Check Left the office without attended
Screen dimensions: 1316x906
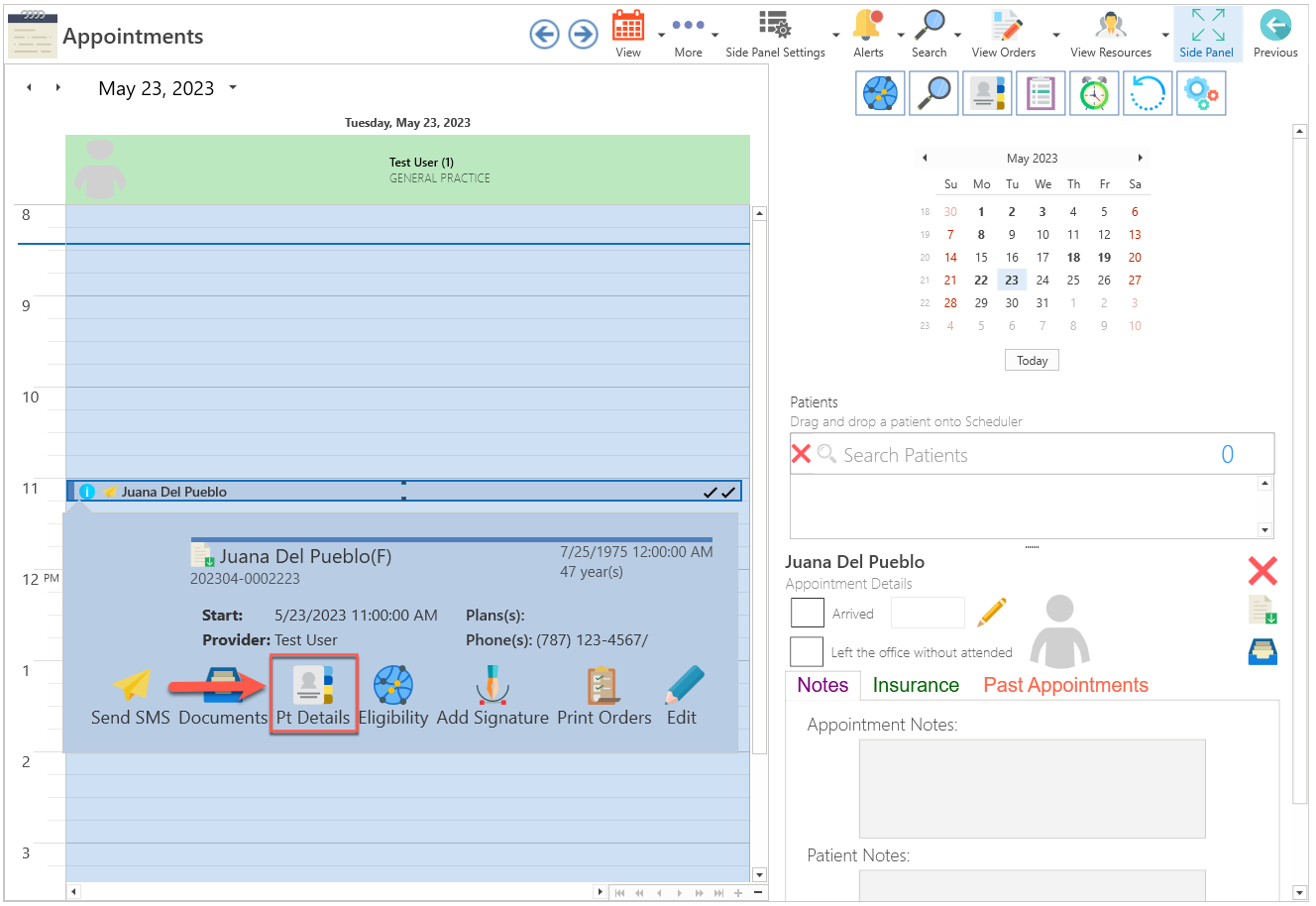tap(807, 651)
